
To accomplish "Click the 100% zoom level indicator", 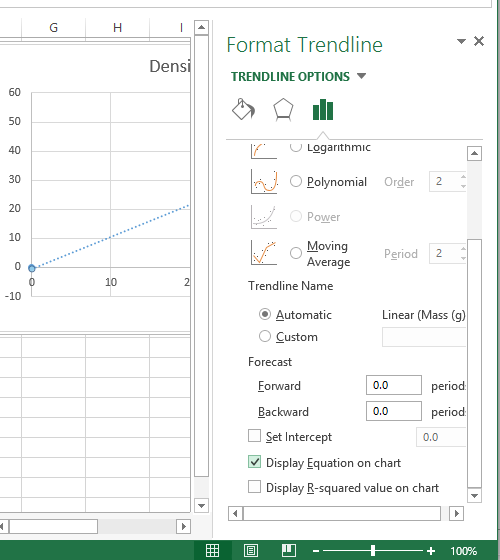I will pos(464,551).
